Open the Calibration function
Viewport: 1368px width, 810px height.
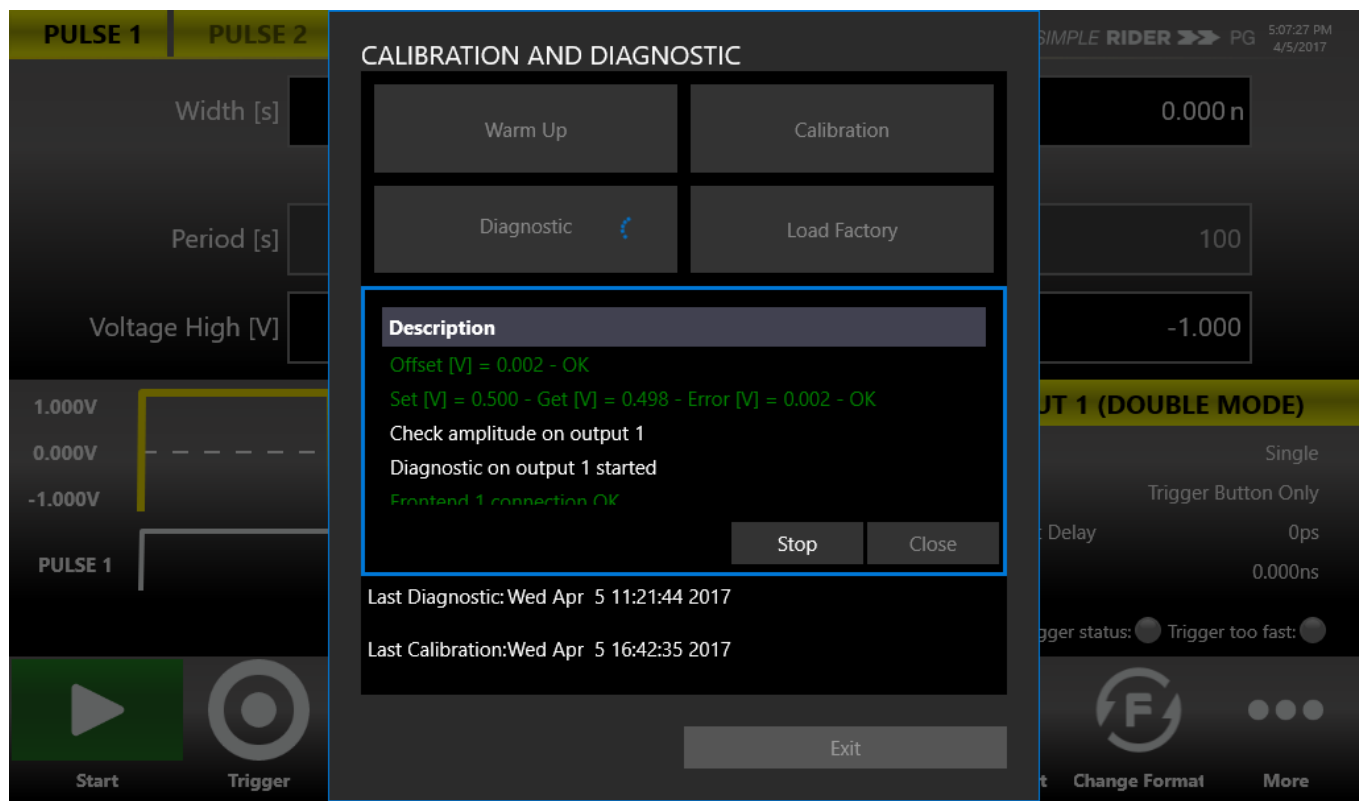click(841, 129)
